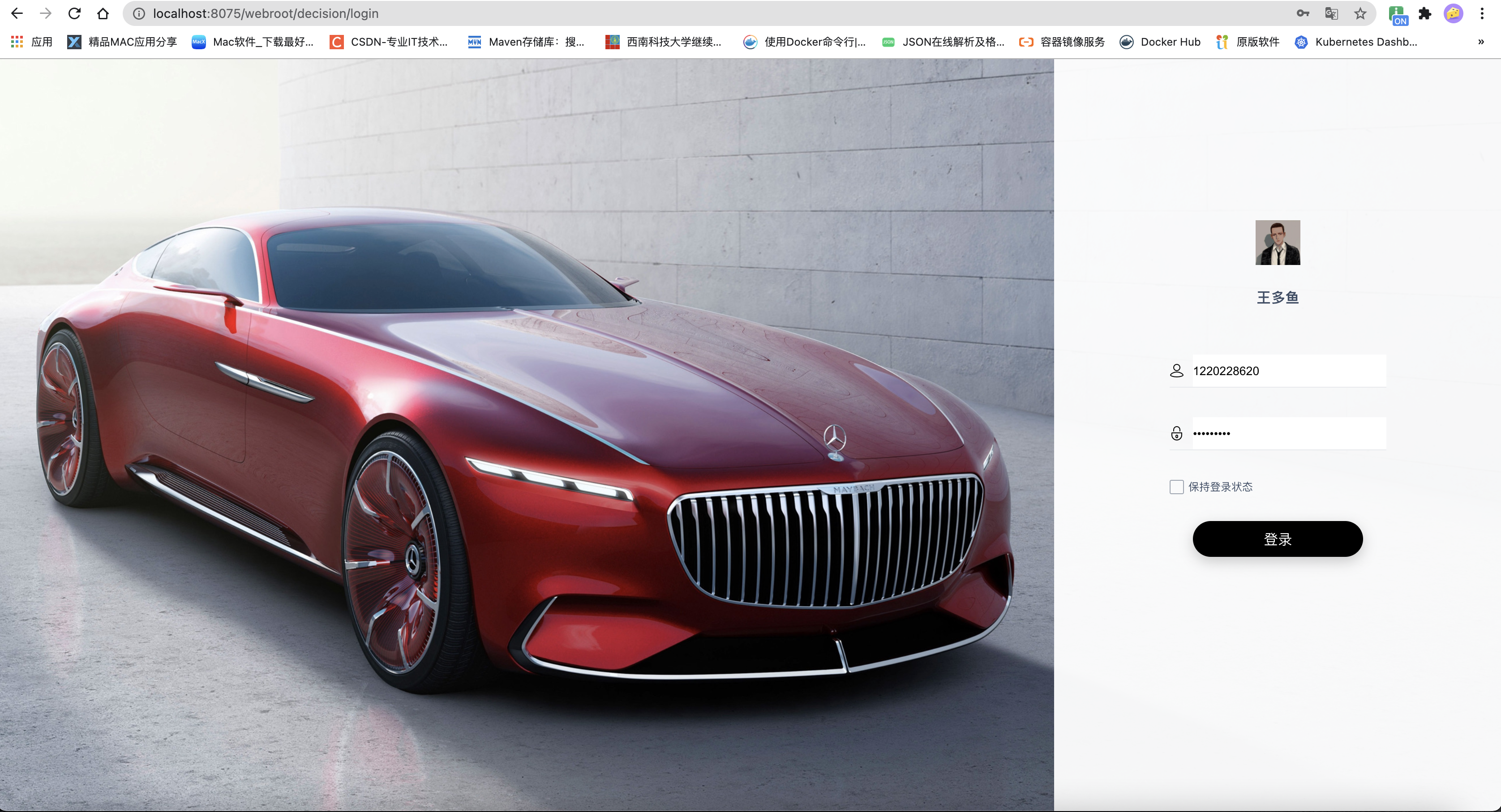Bookmark this page with the star
Screen dimensions: 1501x812
tap(1360, 13)
